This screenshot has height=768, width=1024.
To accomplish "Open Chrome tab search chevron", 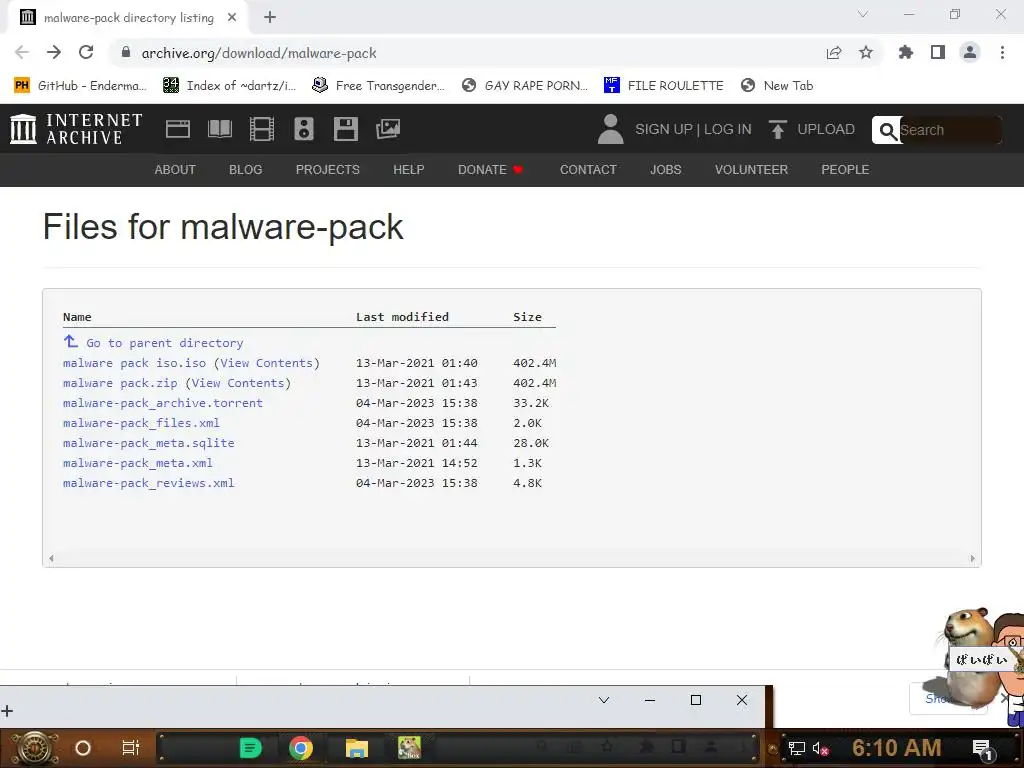I will click(x=863, y=14).
